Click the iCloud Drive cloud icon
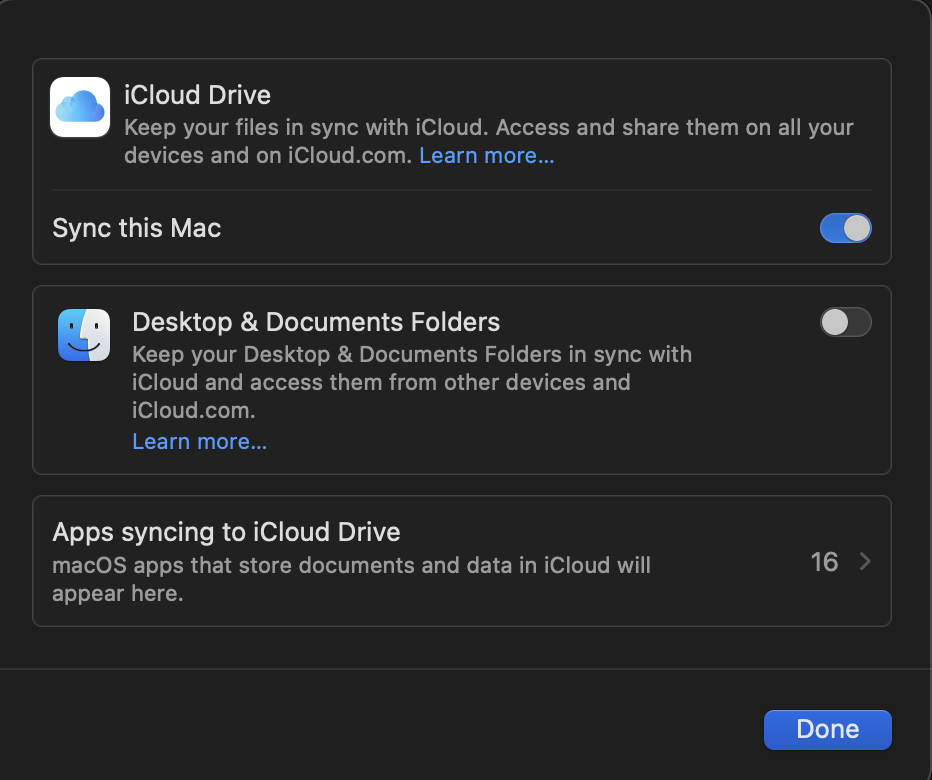932x780 pixels. [x=80, y=107]
